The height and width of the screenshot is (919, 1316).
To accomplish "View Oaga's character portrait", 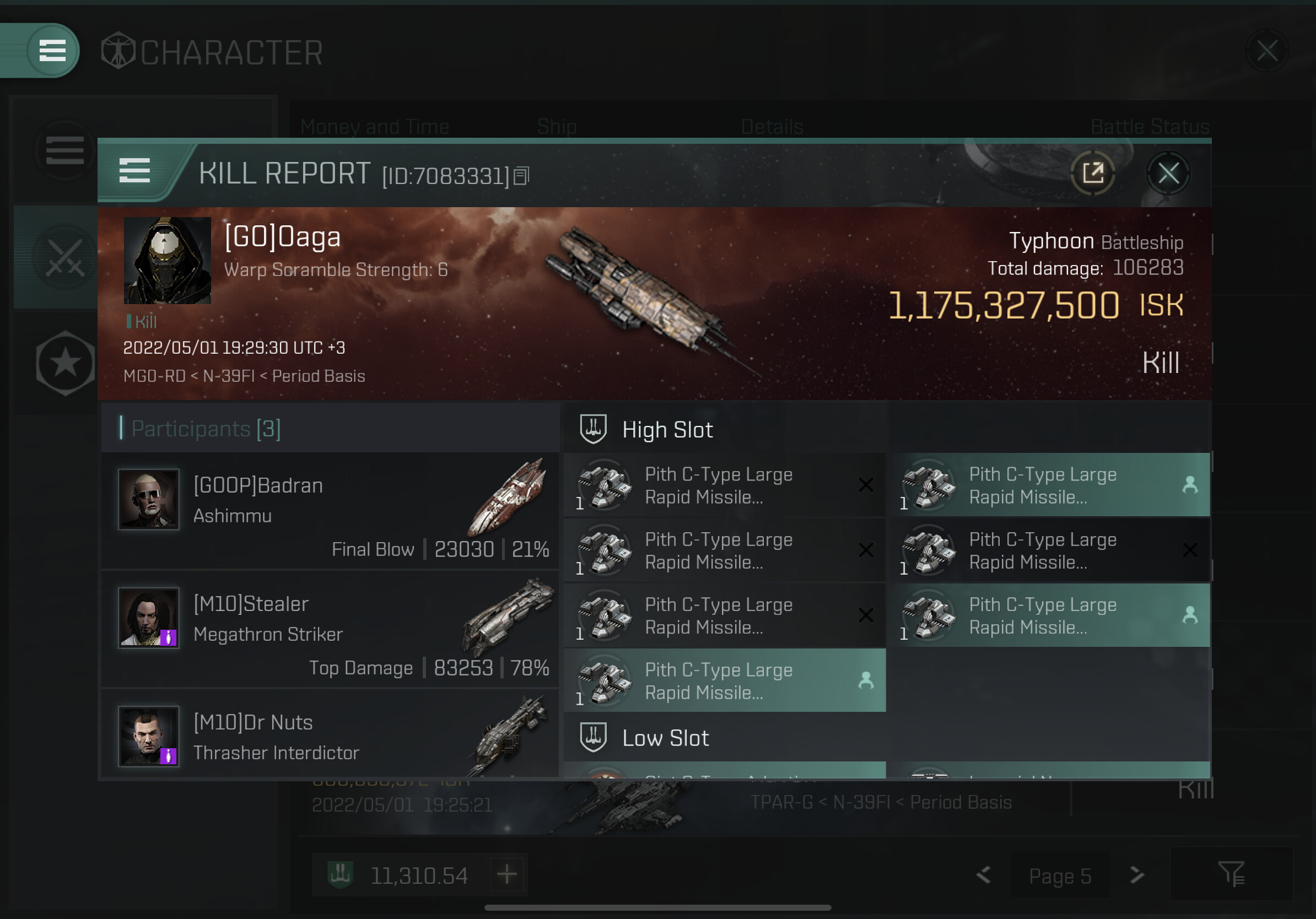I will 168,260.
